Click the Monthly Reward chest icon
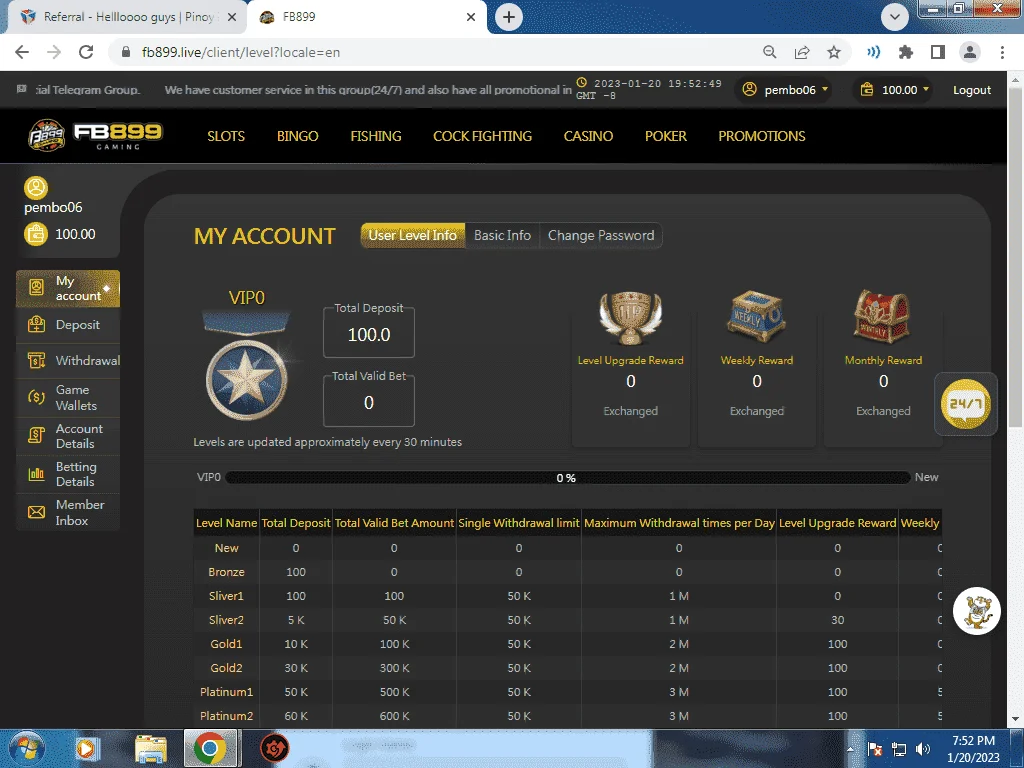1024x768 pixels. coord(882,317)
